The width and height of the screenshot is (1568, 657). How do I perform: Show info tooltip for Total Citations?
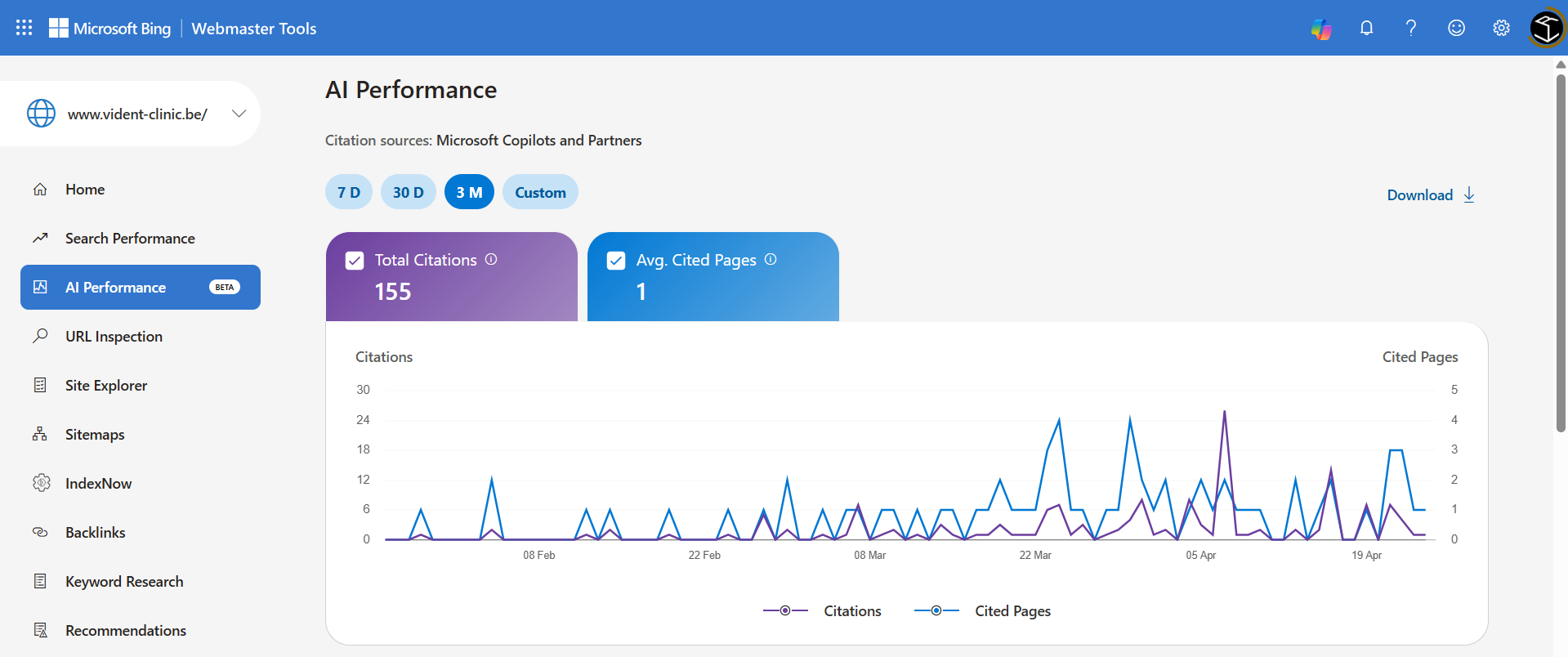491,259
